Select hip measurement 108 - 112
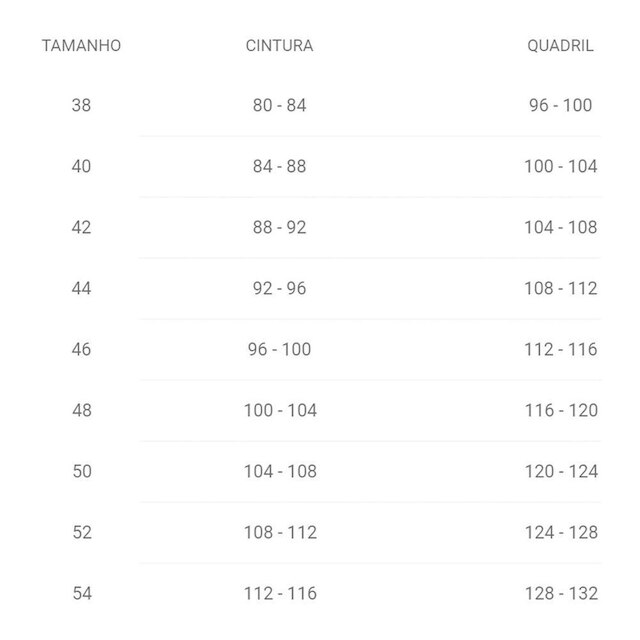 [x=561, y=289]
